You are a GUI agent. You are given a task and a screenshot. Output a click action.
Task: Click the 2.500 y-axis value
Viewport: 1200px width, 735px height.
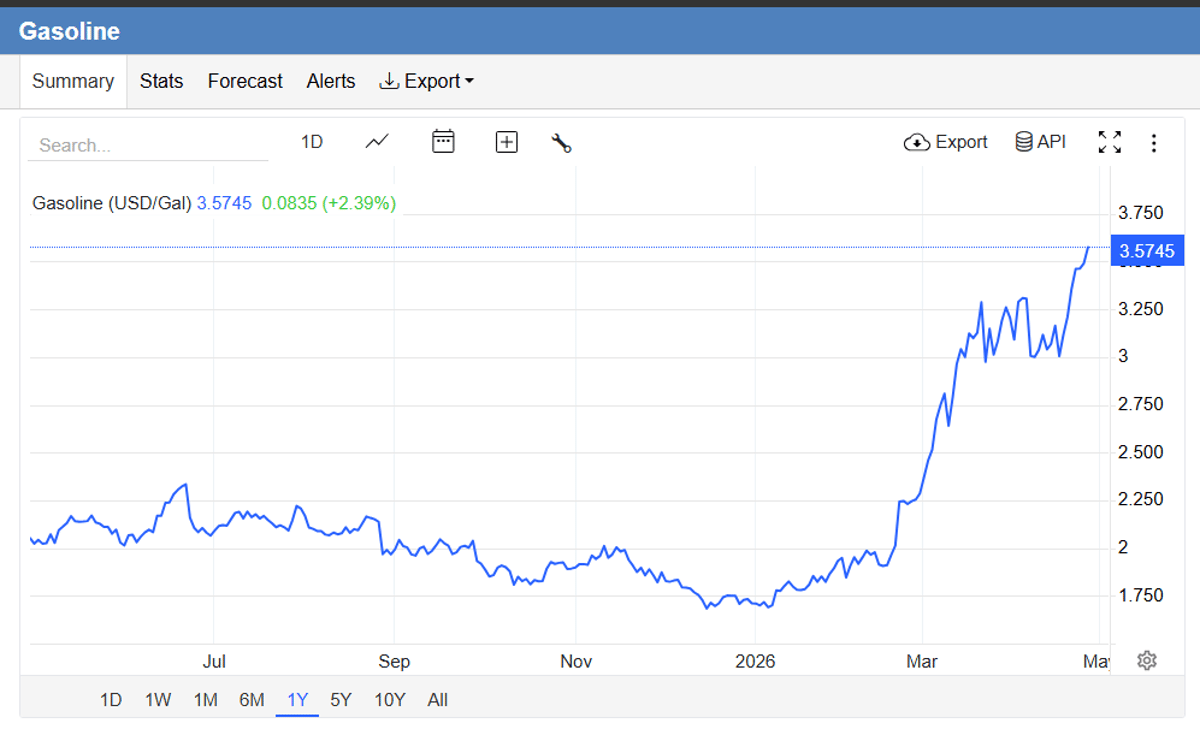tap(1141, 452)
